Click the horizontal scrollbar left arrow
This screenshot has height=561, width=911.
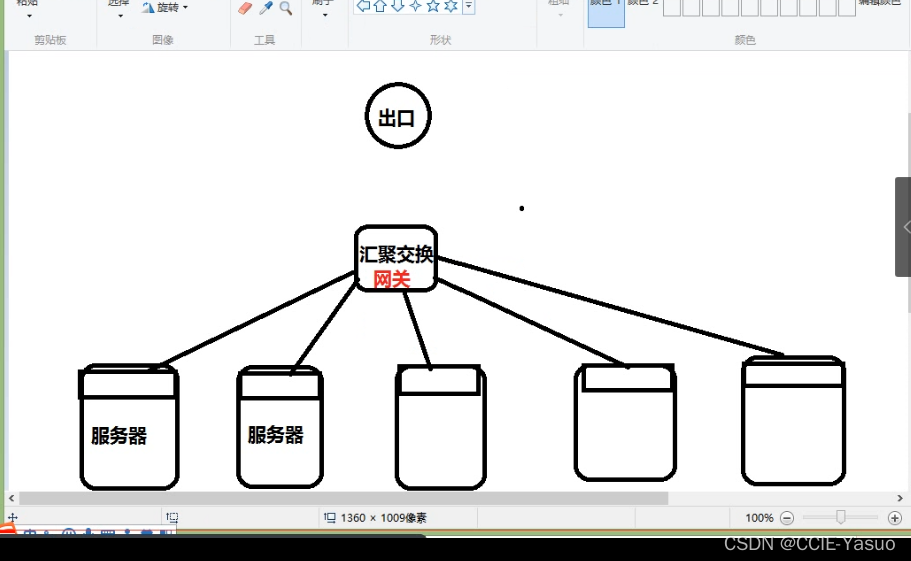12,498
